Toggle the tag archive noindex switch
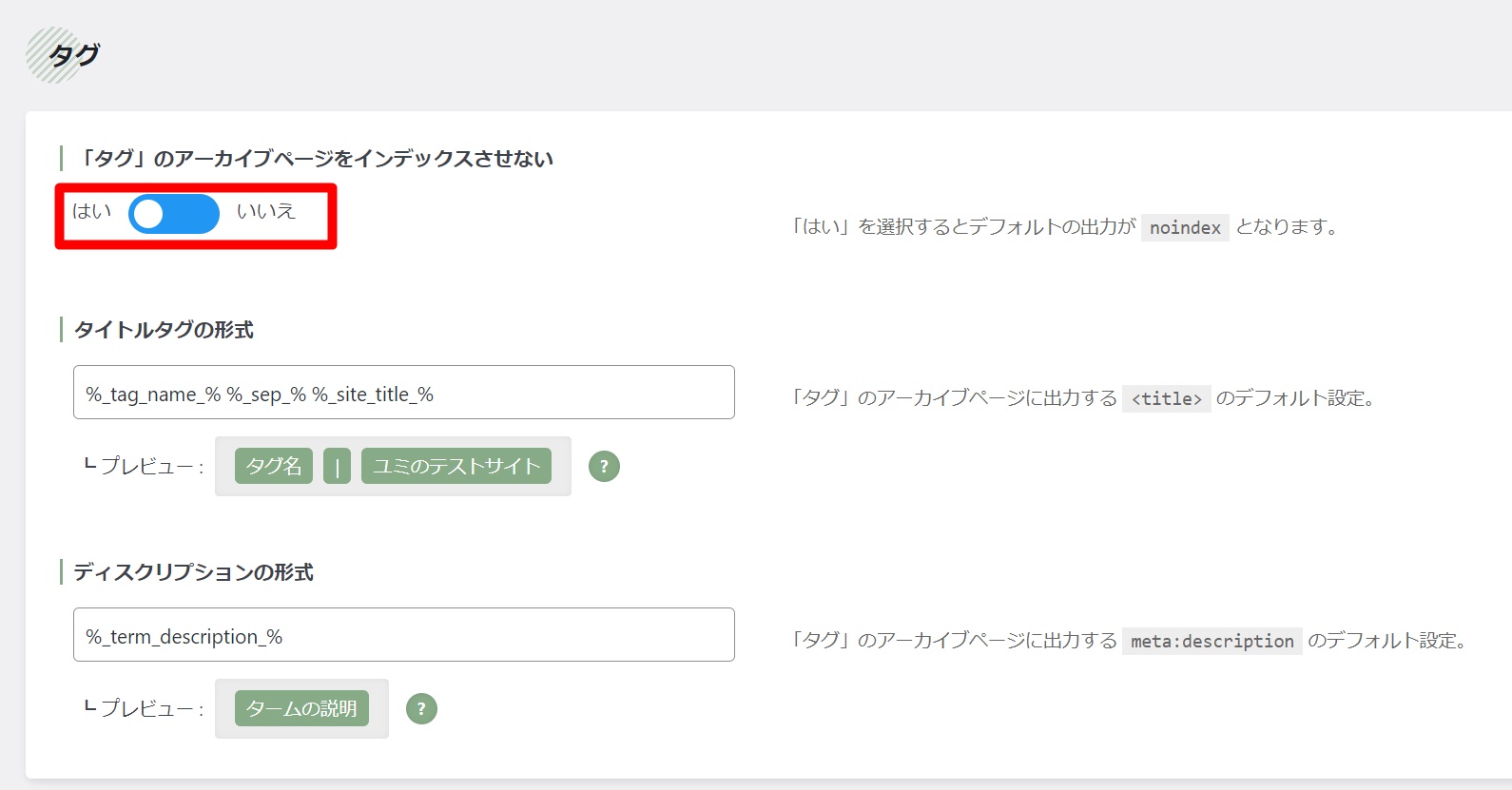 173,214
